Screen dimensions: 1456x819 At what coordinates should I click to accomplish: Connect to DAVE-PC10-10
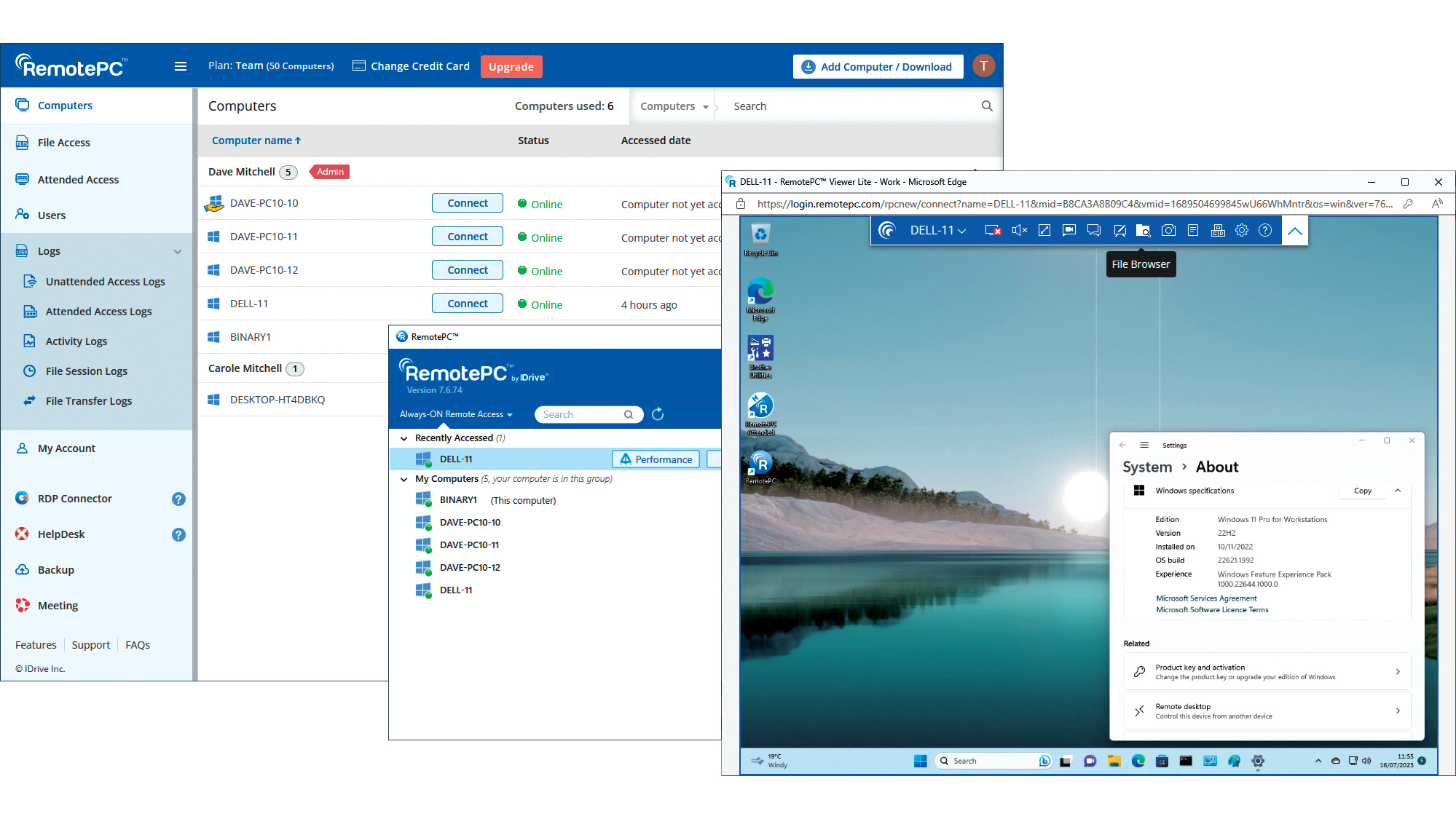pos(468,203)
